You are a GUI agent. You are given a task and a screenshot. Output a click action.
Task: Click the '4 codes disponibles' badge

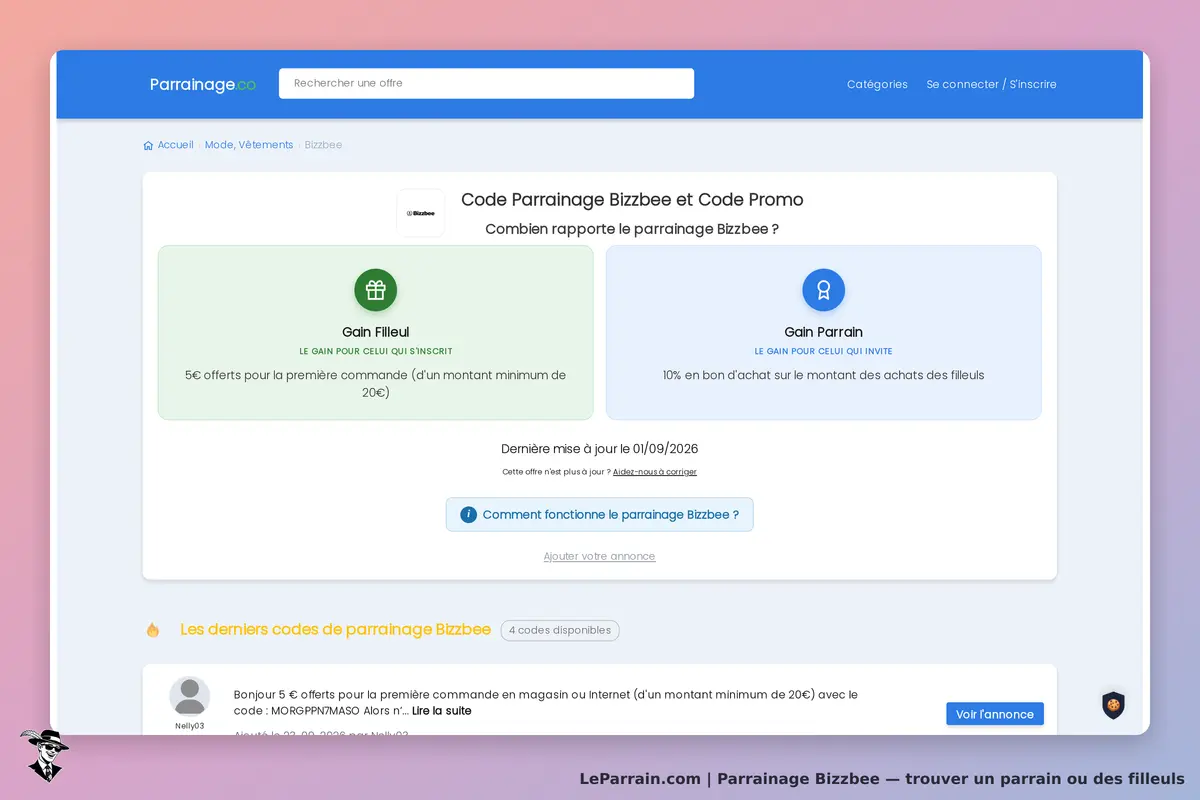point(560,630)
